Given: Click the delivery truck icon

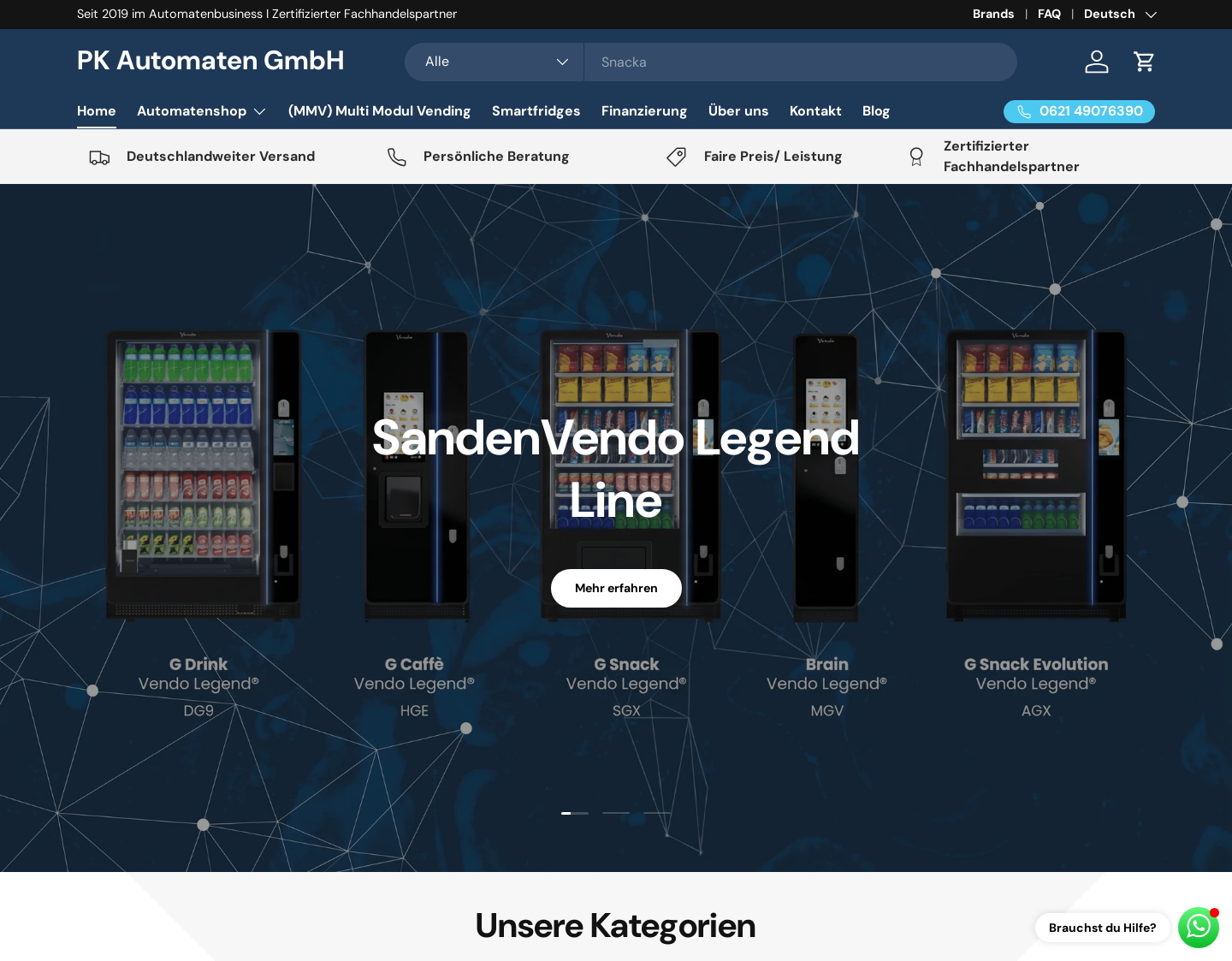Looking at the screenshot, I should tap(99, 157).
